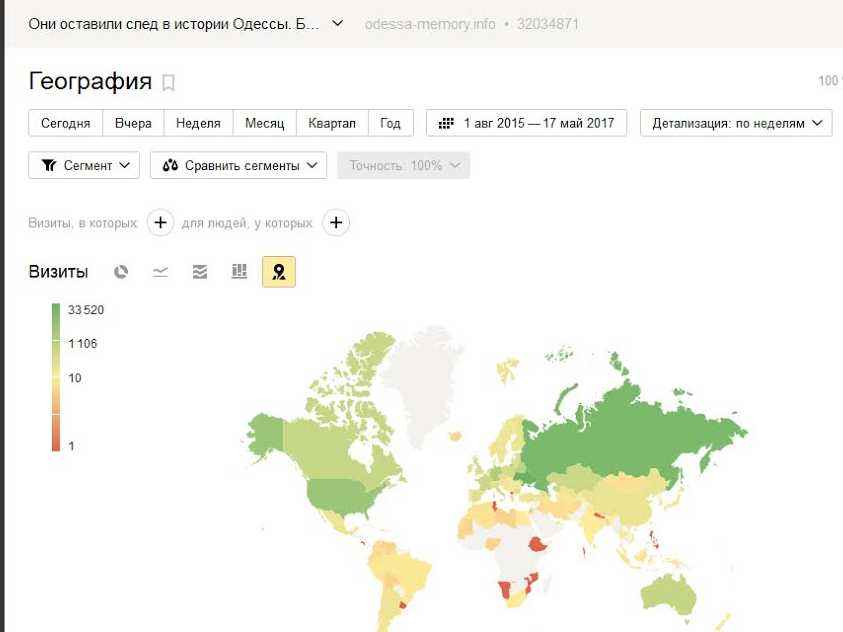Select the Неделя period tab
This screenshot has width=843, height=632.
198,123
